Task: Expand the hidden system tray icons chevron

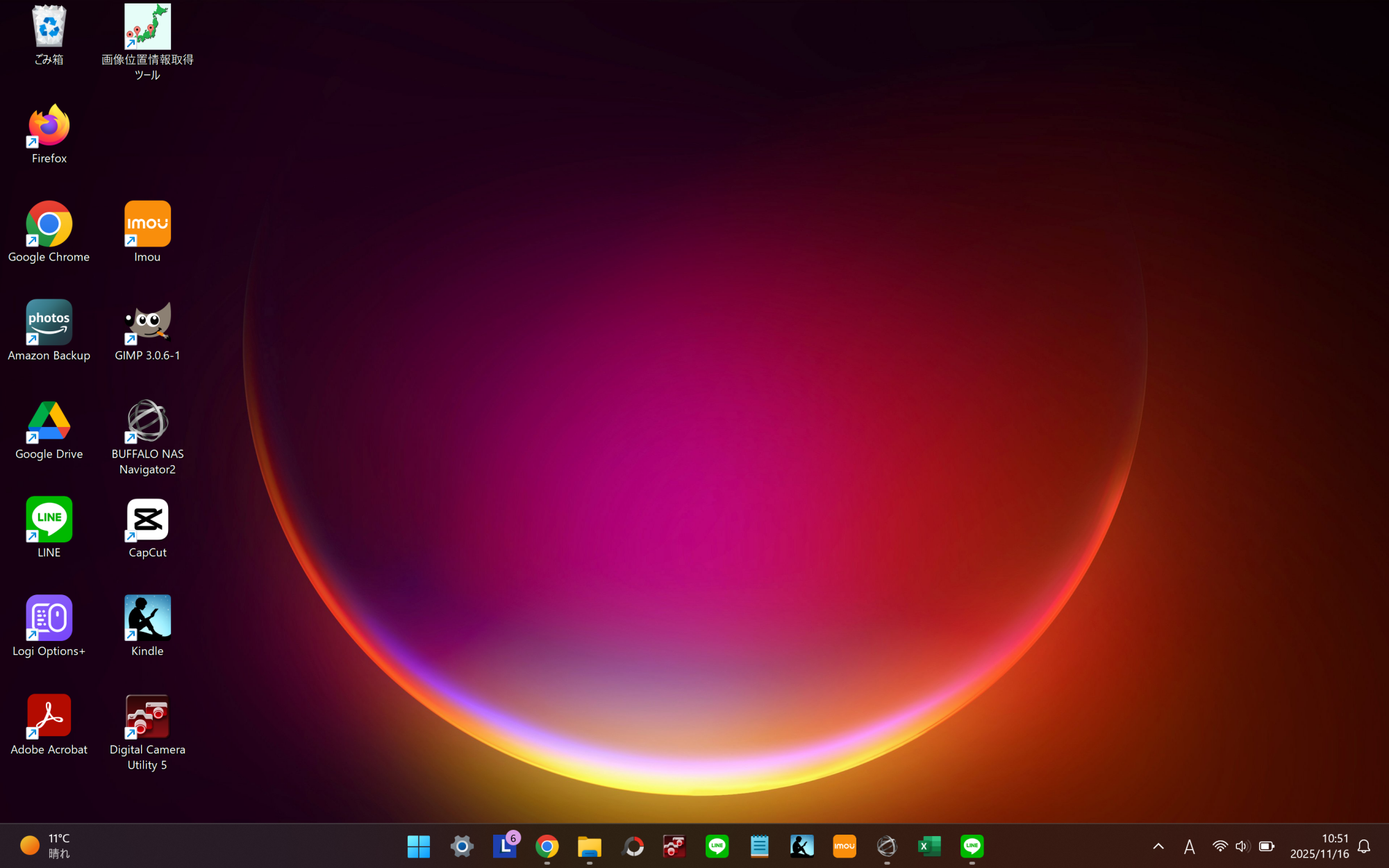Action: (x=1158, y=846)
